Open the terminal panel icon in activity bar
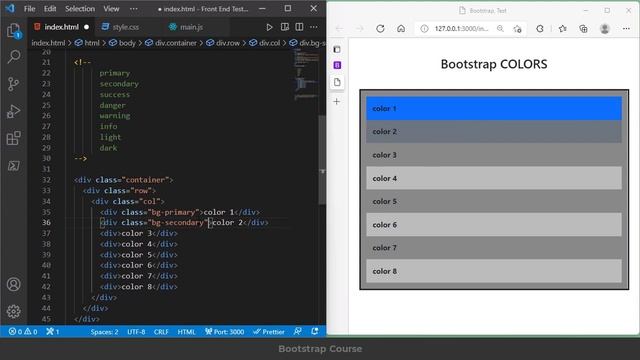640x360 pixels. [x=13, y=166]
